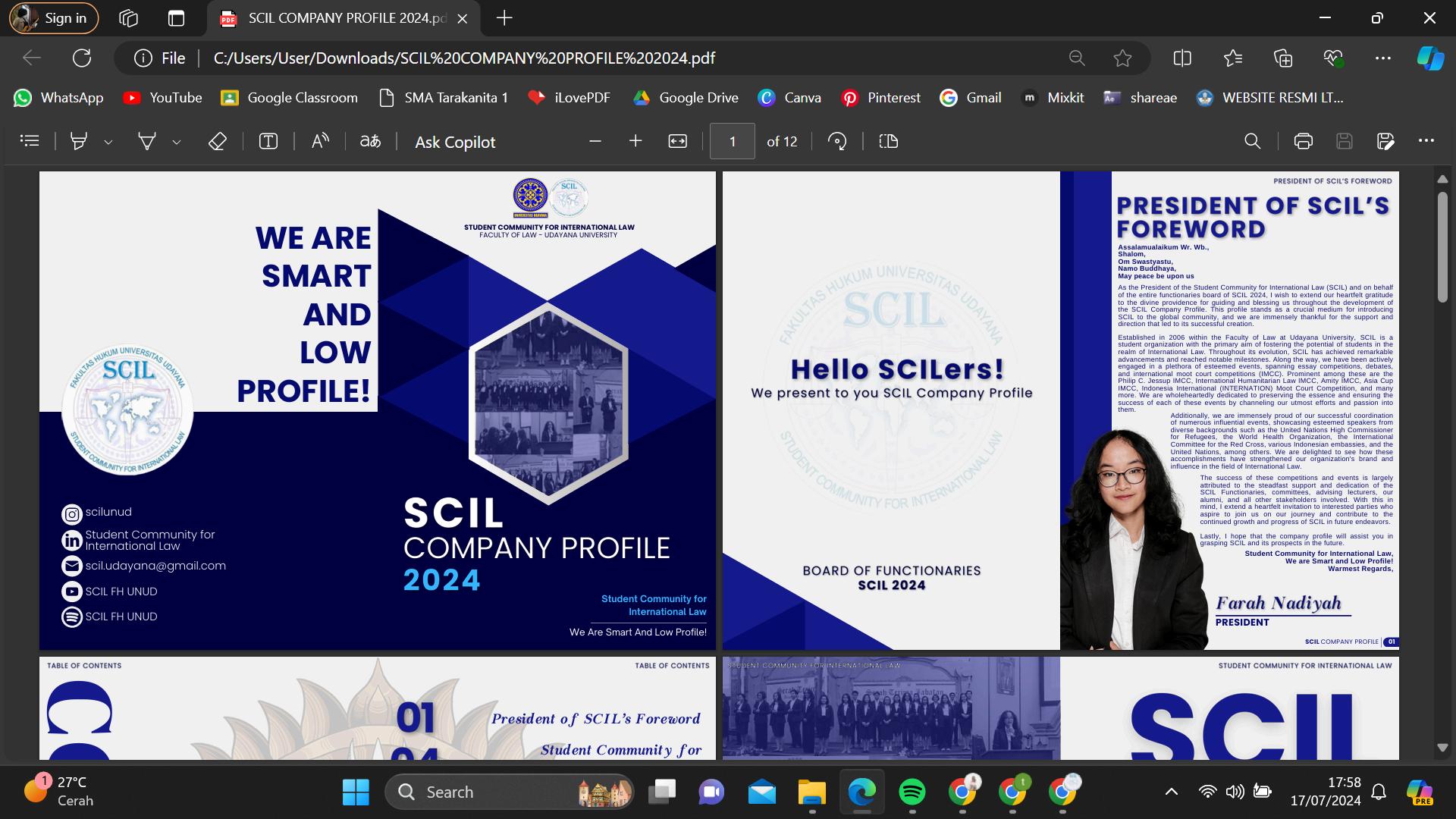This screenshot has width=1456, height=819.
Task: Open Canva bookmark
Action: (789, 98)
